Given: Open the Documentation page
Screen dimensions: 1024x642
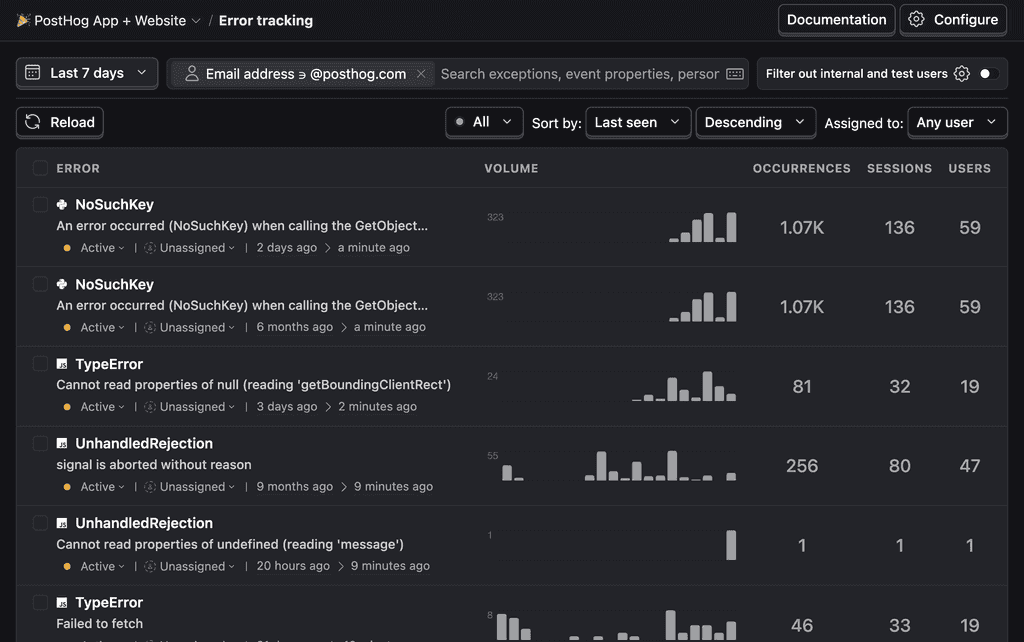Looking at the screenshot, I should click(x=836, y=19).
